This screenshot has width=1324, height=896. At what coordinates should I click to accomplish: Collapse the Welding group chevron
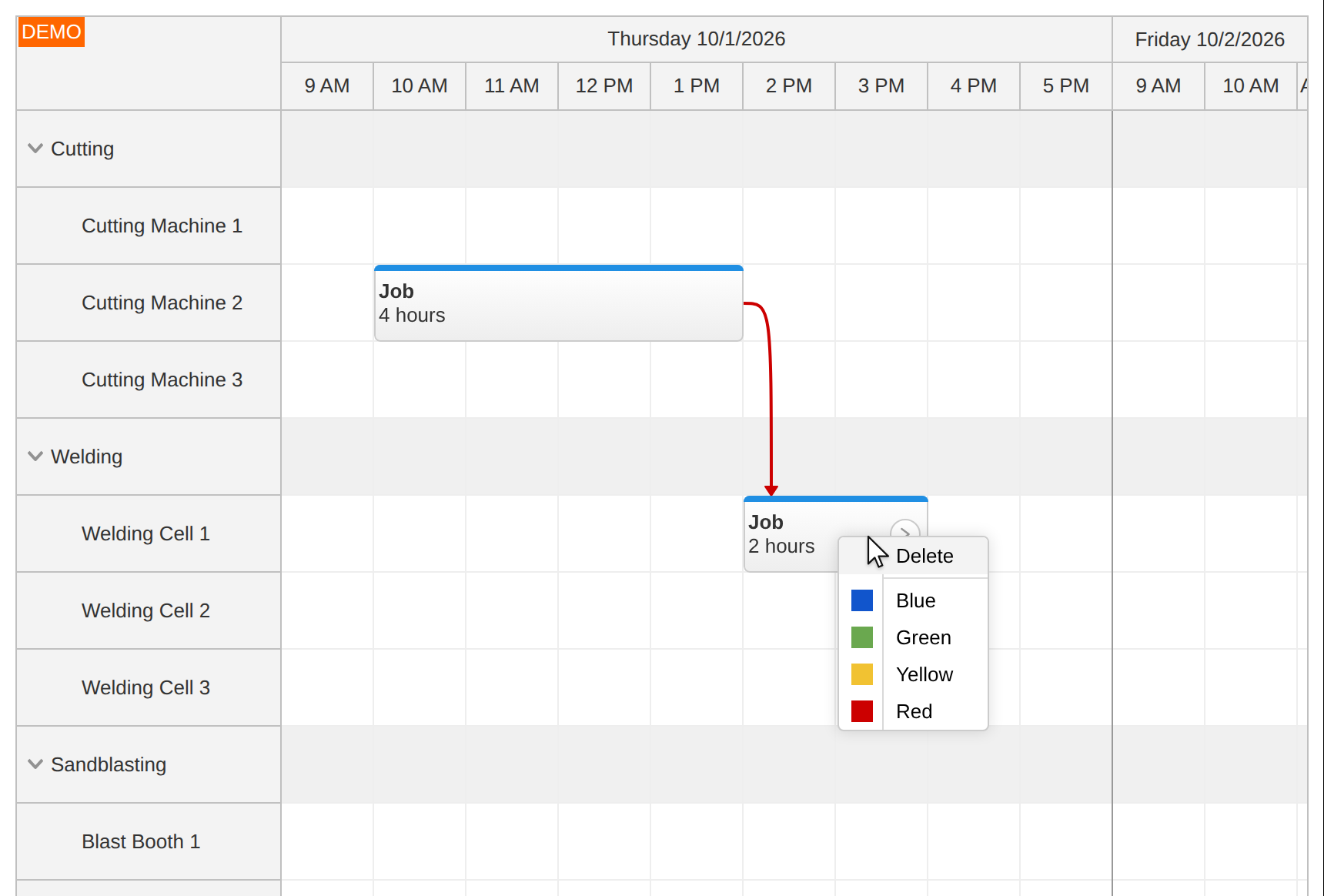tap(35, 456)
